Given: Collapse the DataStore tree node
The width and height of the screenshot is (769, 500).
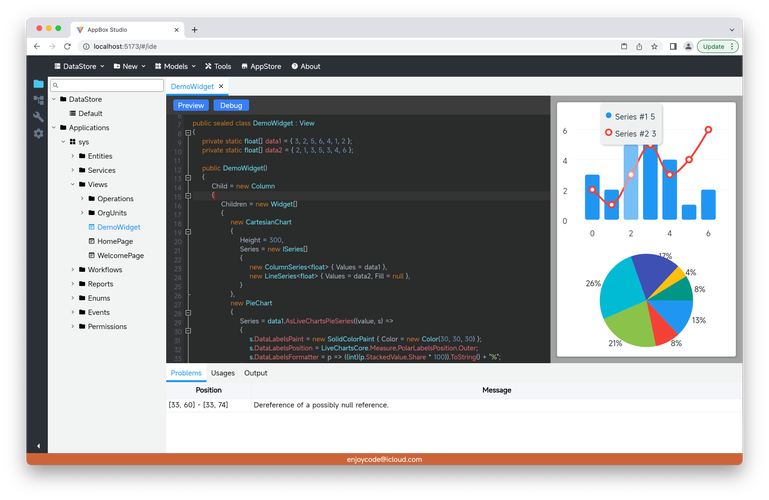Looking at the screenshot, I should pos(54,99).
